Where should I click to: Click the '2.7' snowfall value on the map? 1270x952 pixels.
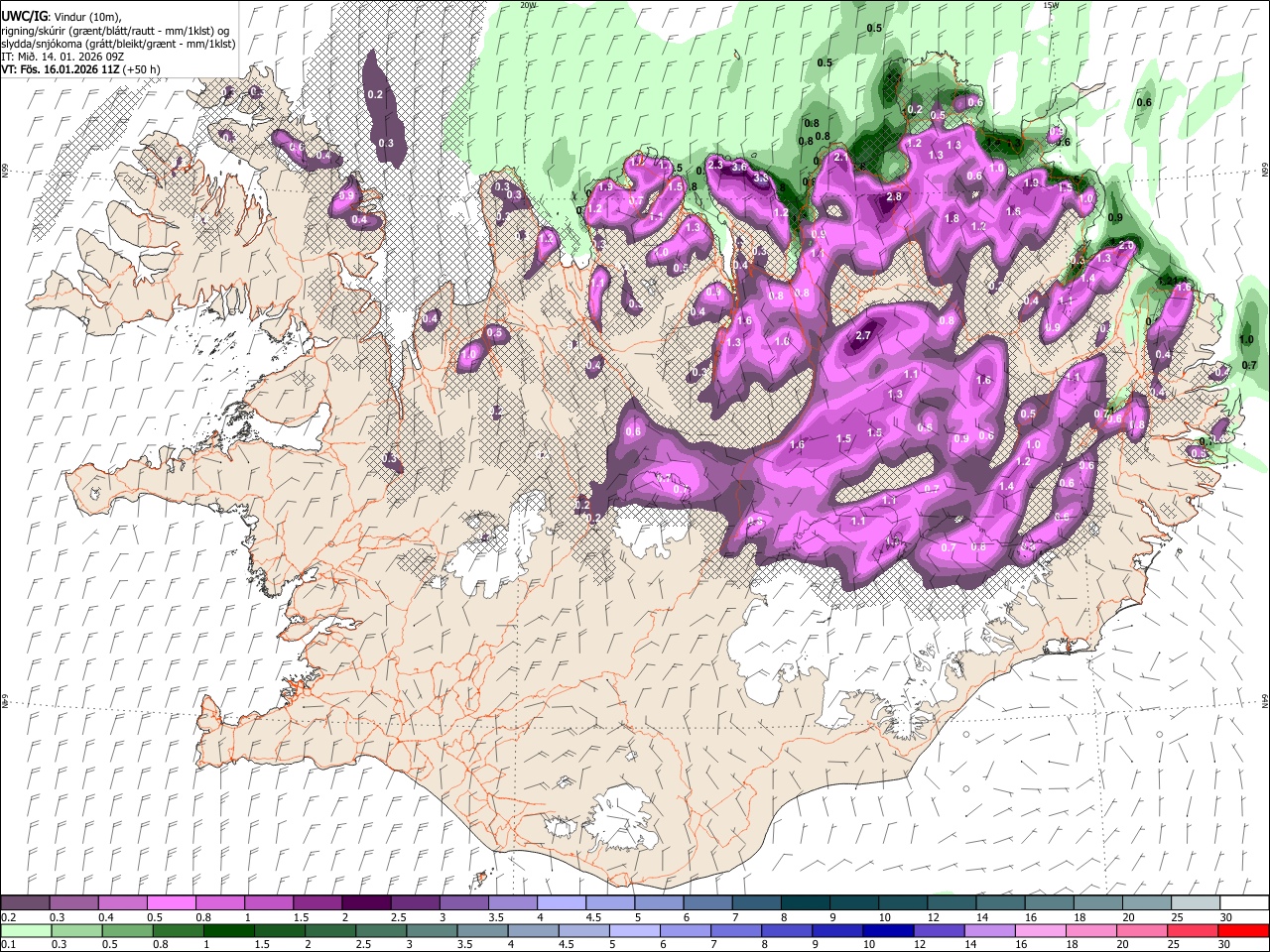click(862, 336)
